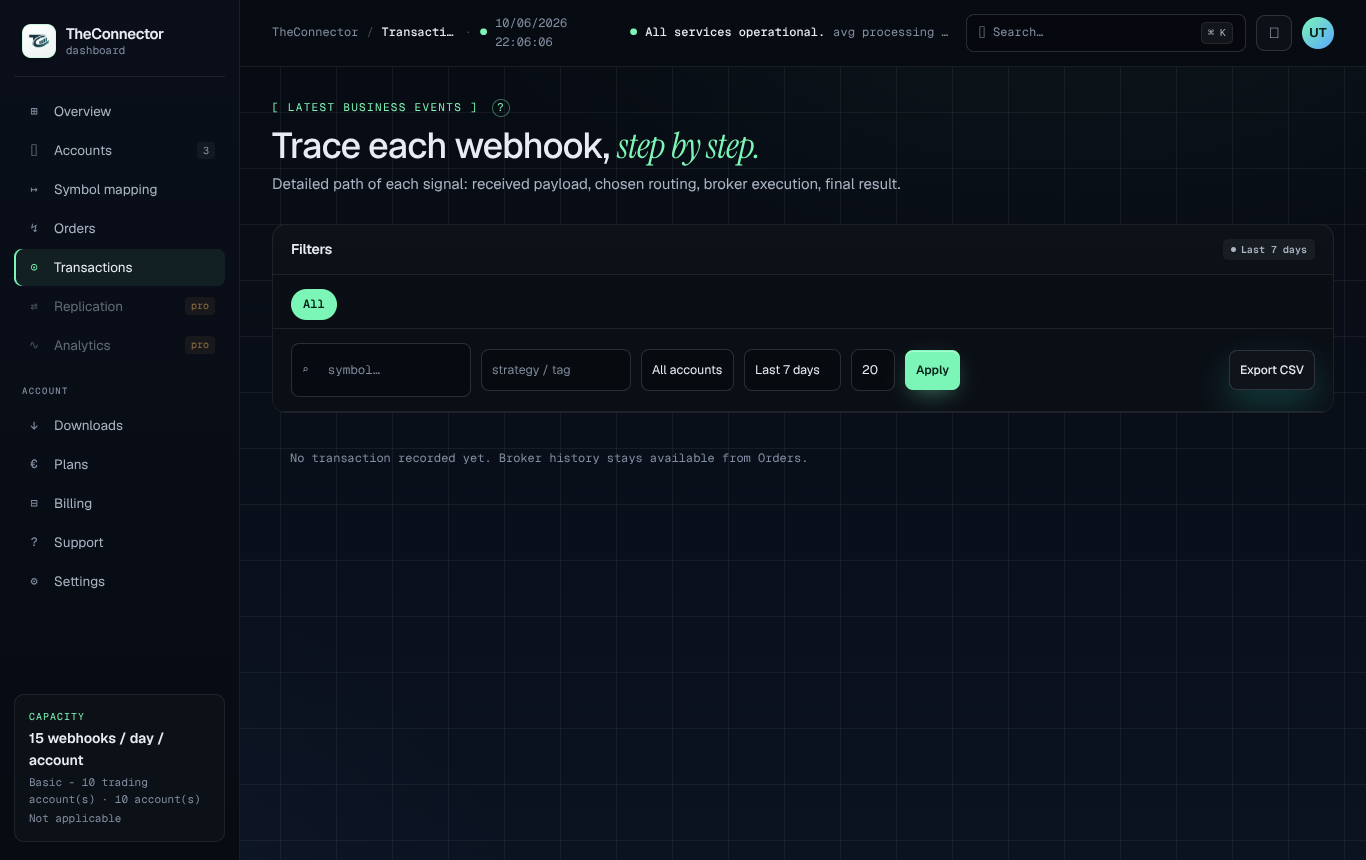The image size is (1366, 860).
Task: Click the All services operational status
Action: 735,32
